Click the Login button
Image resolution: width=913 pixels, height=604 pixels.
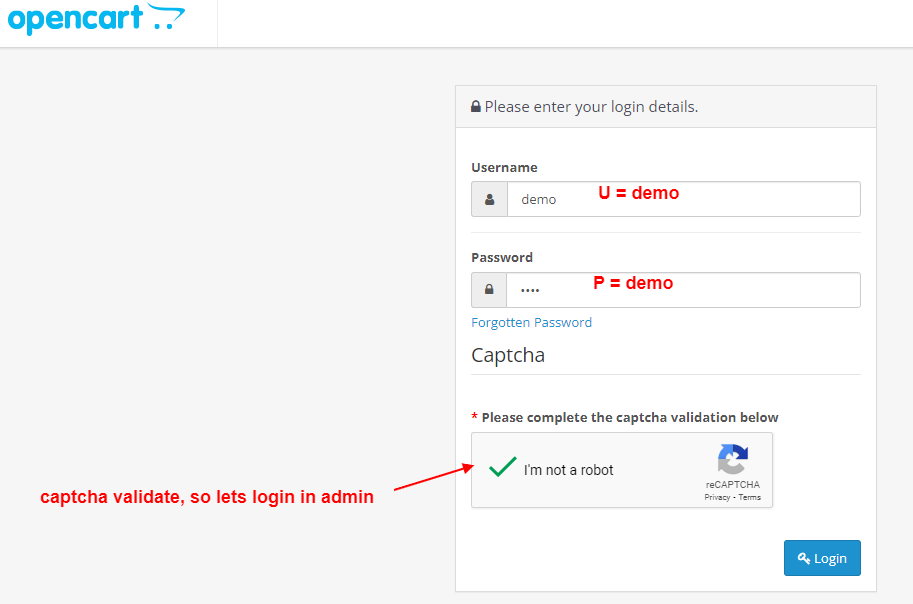[x=822, y=558]
